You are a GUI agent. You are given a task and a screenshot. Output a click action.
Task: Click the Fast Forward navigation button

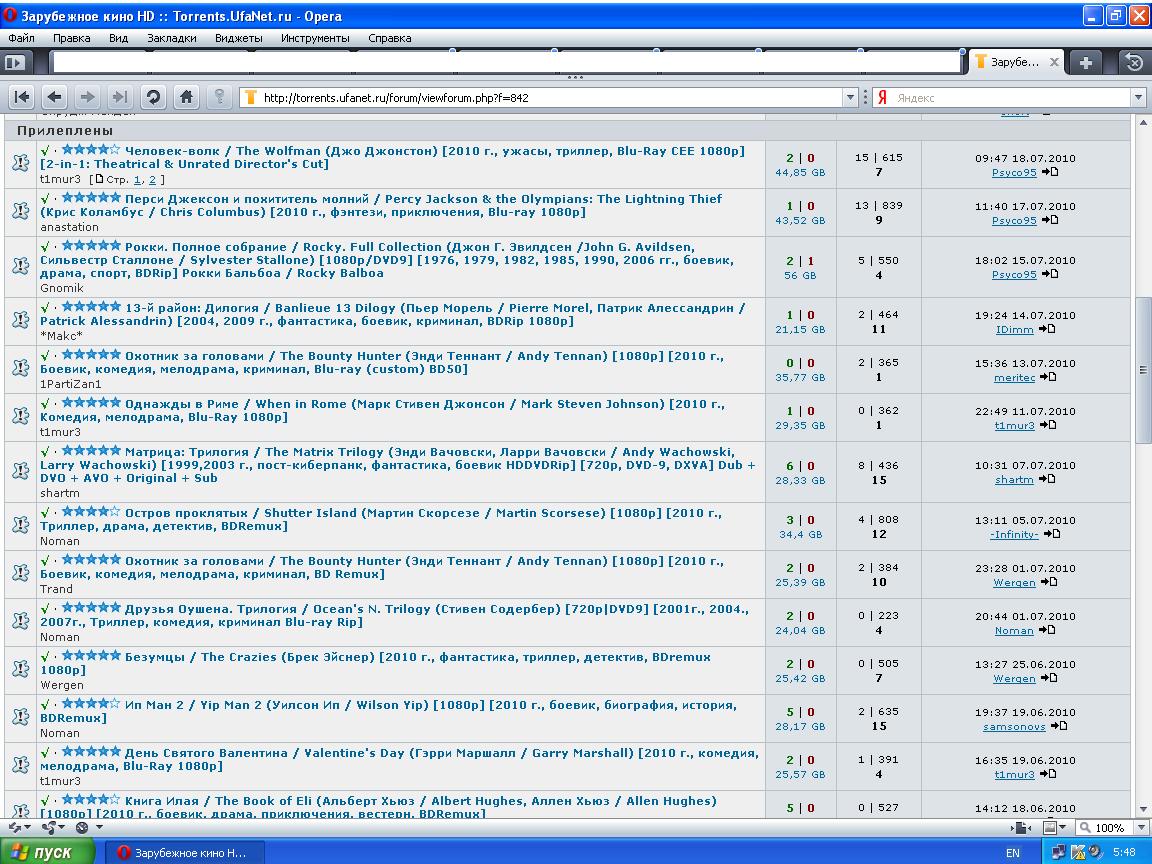[x=120, y=97]
